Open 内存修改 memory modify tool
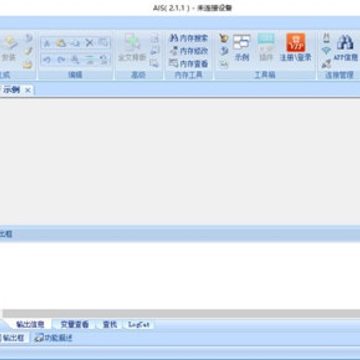 pos(188,51)
